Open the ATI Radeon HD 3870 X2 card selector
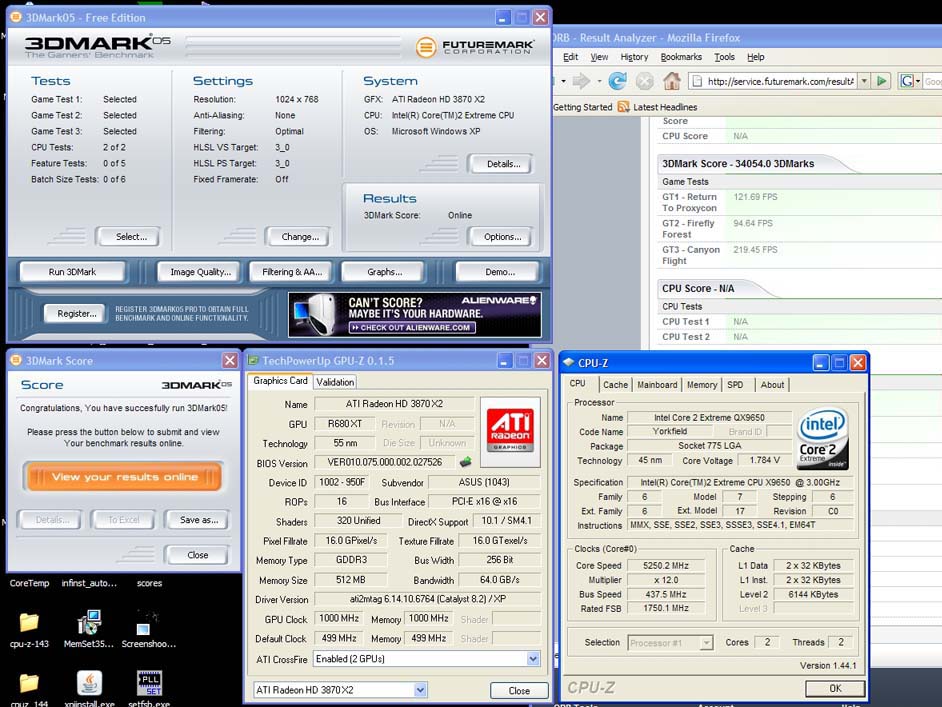Screen dimensions: 942x707 [421, 690]
